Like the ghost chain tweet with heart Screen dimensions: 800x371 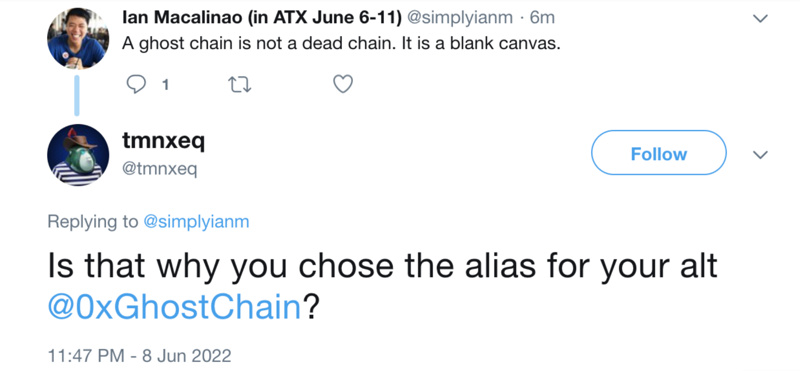pos(343,84)
